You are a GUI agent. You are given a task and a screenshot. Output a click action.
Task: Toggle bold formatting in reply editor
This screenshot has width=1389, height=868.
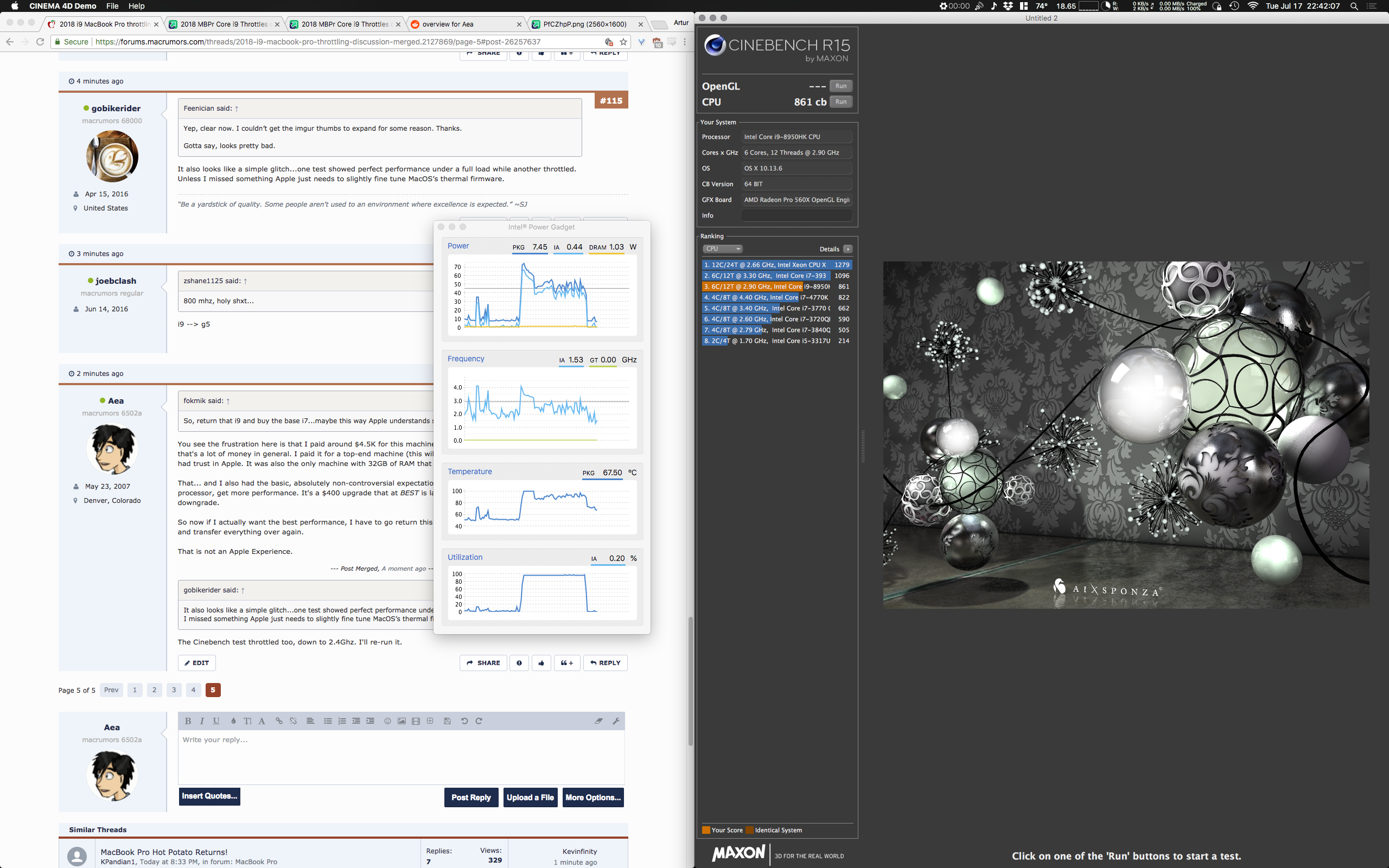point(188,721)
